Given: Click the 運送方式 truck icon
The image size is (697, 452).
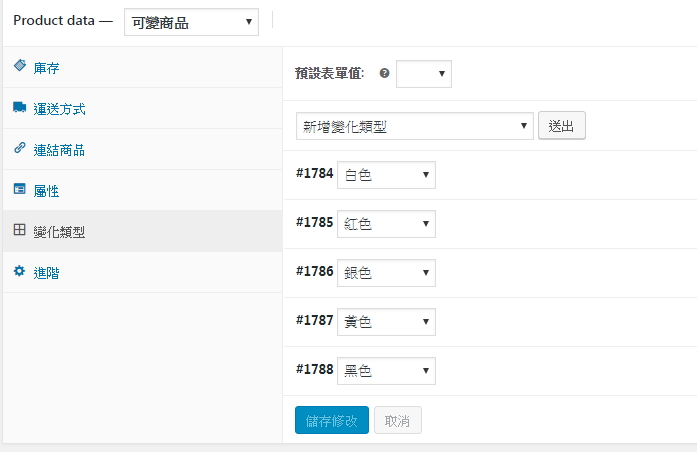Looking at the screenshot, I should [x=20, y=107].
